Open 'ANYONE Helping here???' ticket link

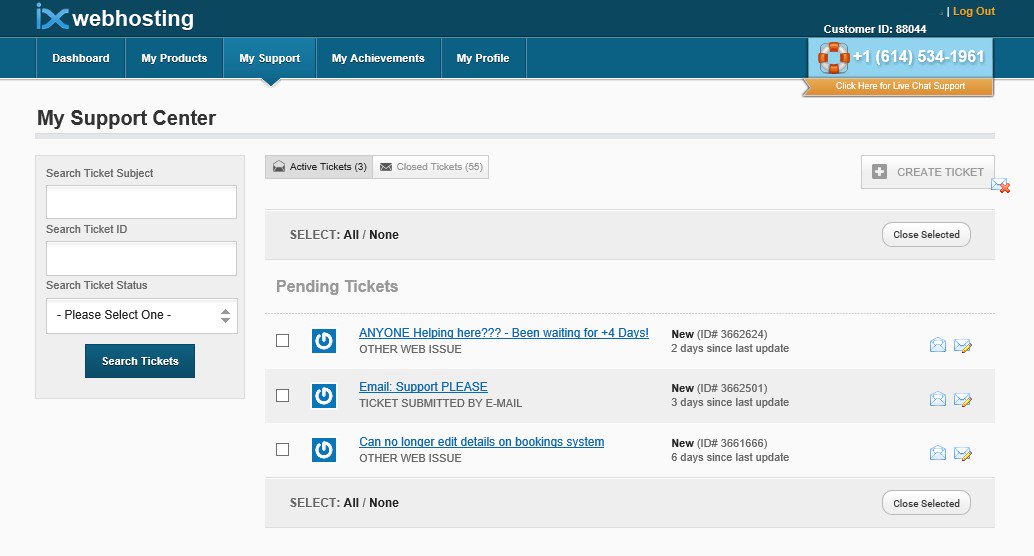504,333
